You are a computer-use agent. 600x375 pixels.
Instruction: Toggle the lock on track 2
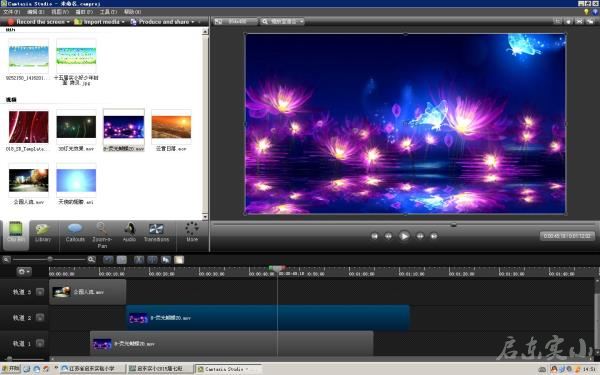coord(40,317)
